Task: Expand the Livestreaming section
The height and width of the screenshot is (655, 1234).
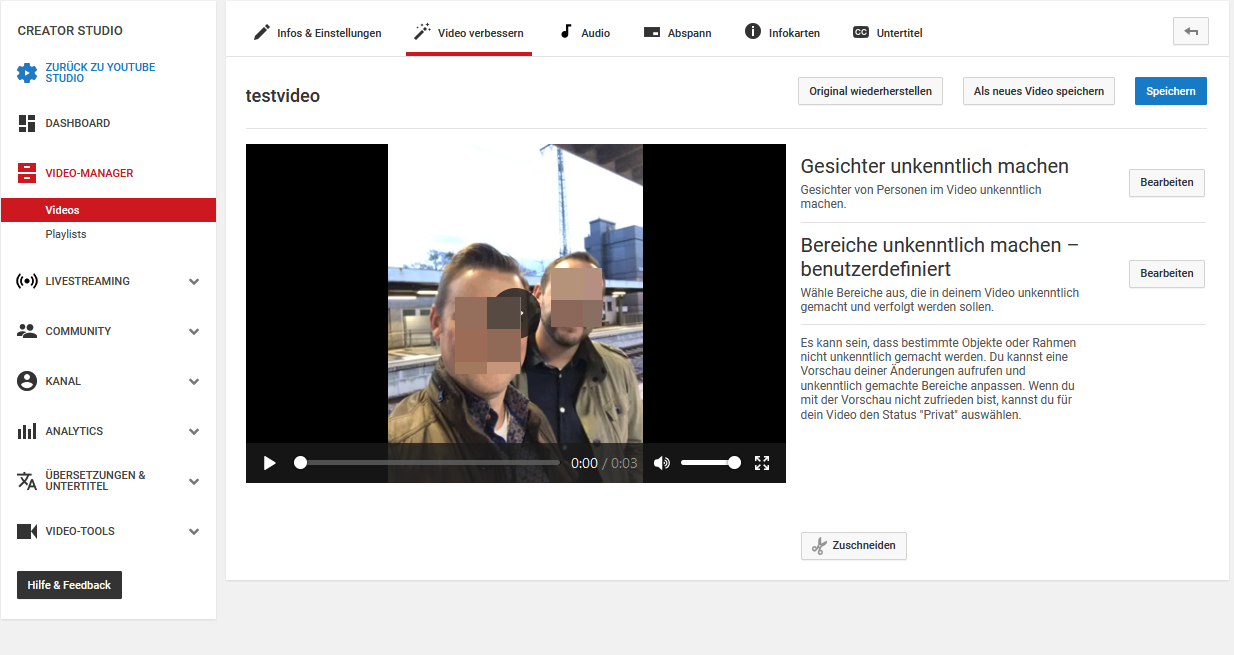Action: pyautogui.click(x=194, y=281)
